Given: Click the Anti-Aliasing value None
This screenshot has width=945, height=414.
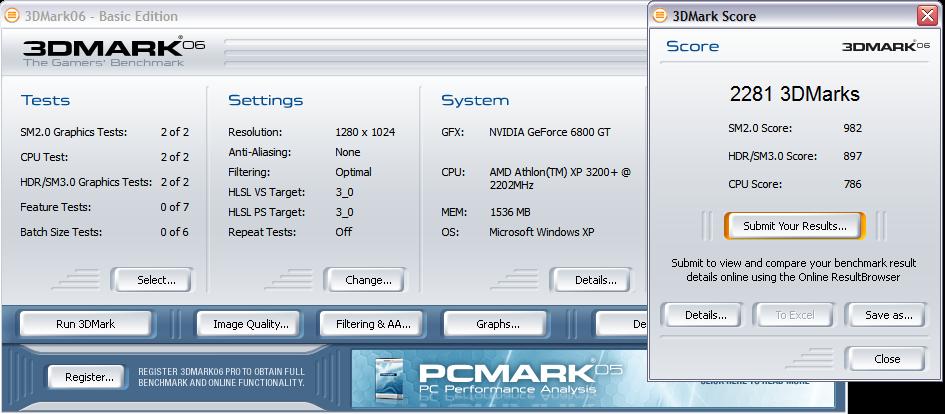Looking at the screenshot, I should point(348,152).
